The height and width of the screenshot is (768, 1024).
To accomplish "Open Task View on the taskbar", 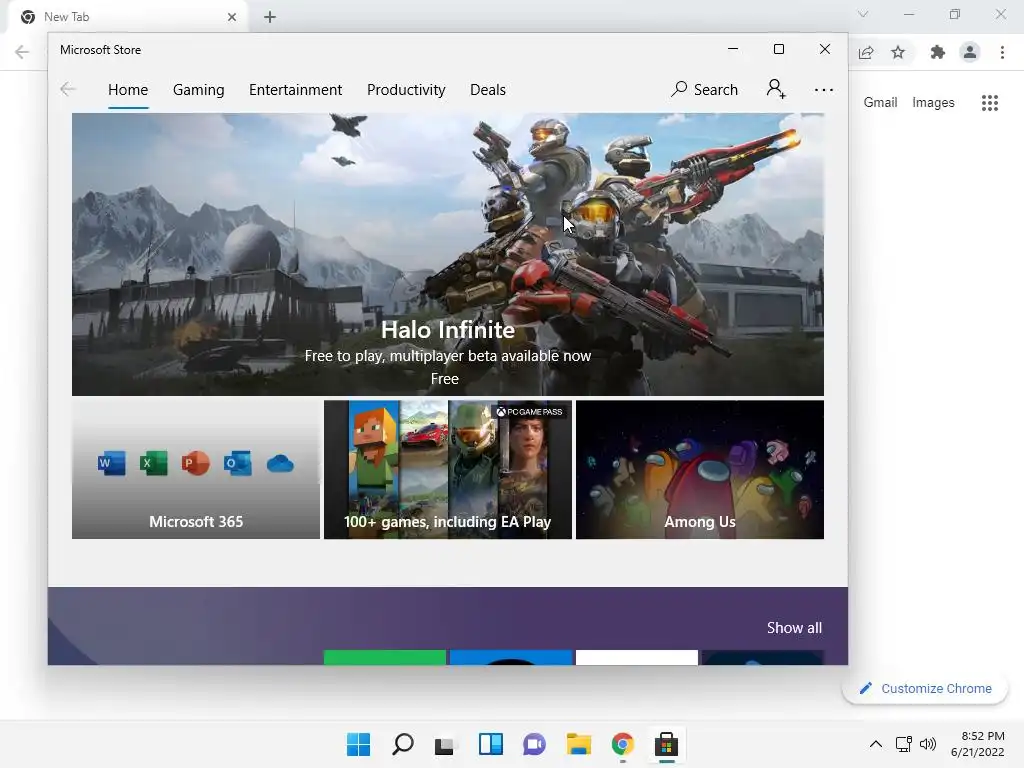I will click(x=445, y=745).
